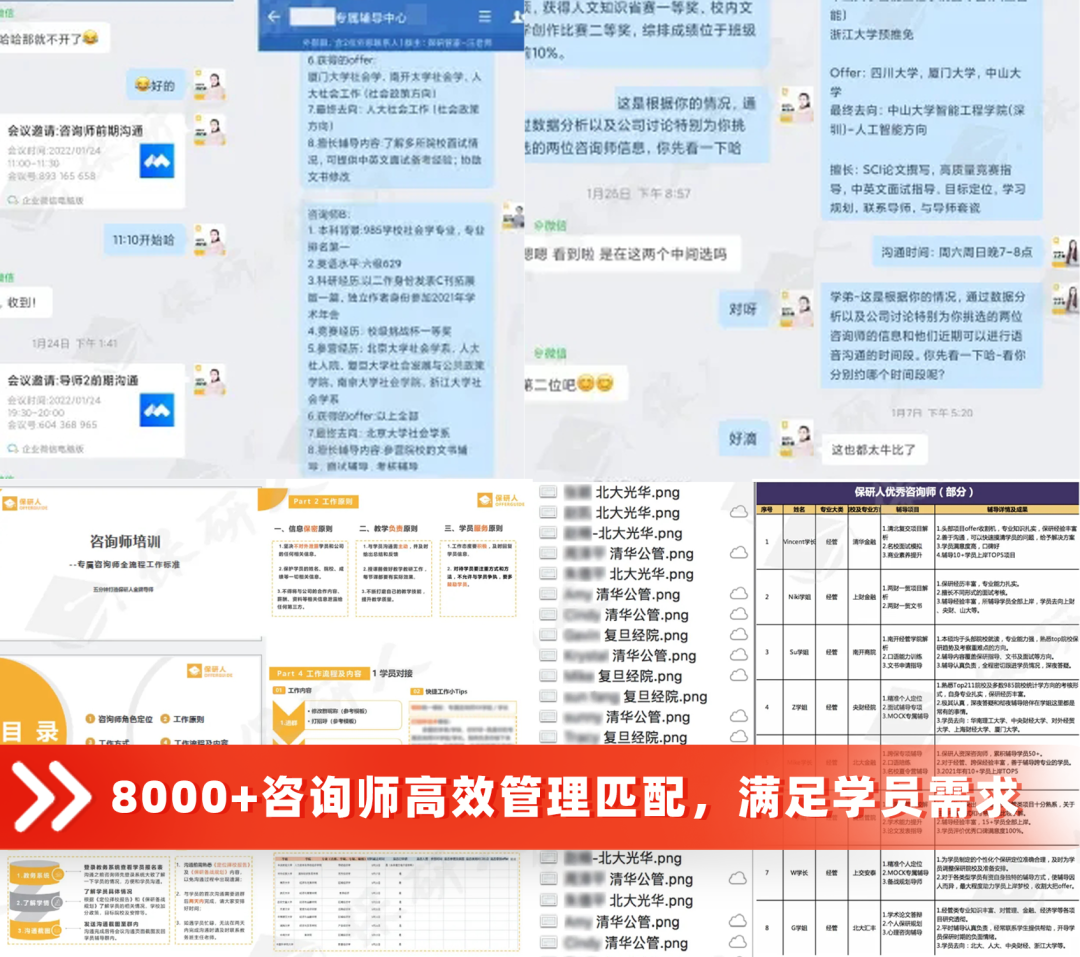Screen dimensions: 1080x957
Task: Tap the contact person icon in 专属辅导中心 header
Action: click(x=517, y=17)
